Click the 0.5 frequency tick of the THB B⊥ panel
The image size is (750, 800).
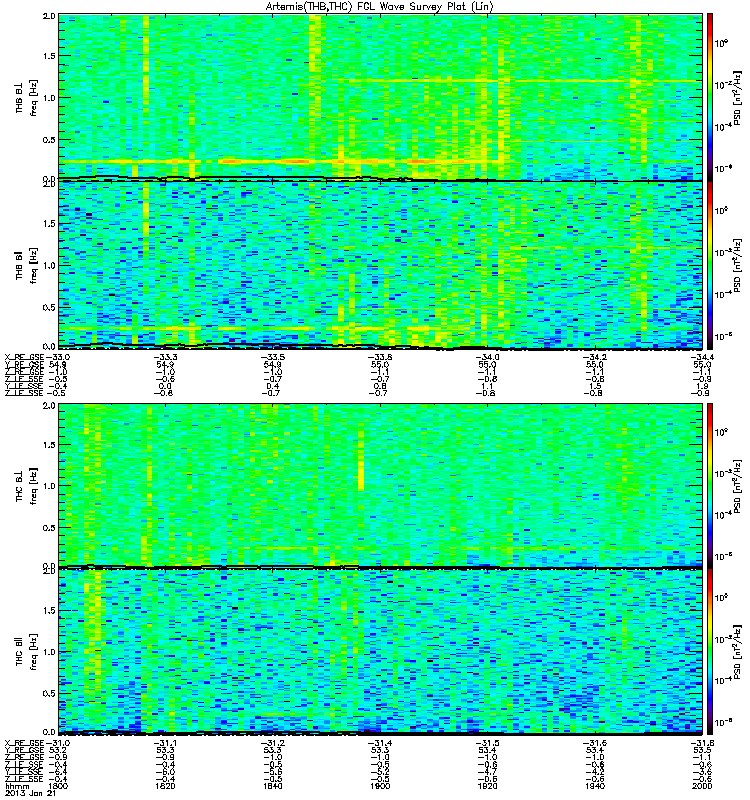click(49, 140)
